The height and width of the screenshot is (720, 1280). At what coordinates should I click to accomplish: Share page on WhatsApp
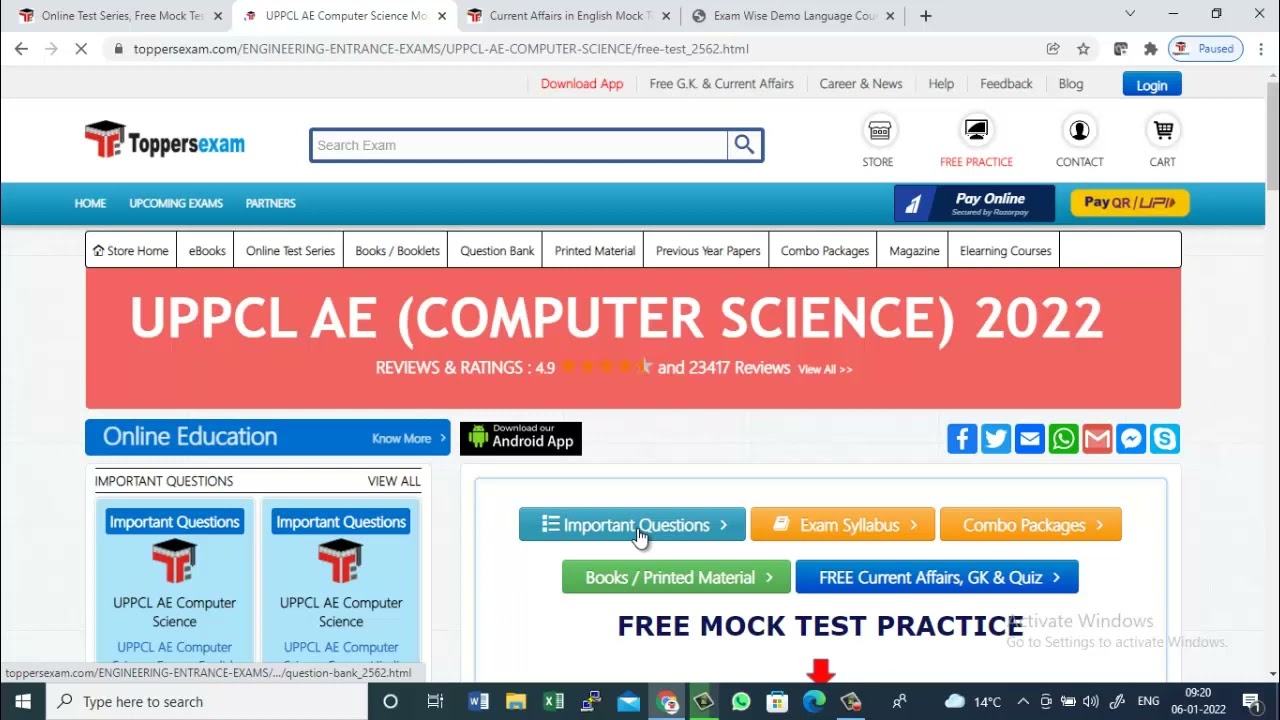1064,439
